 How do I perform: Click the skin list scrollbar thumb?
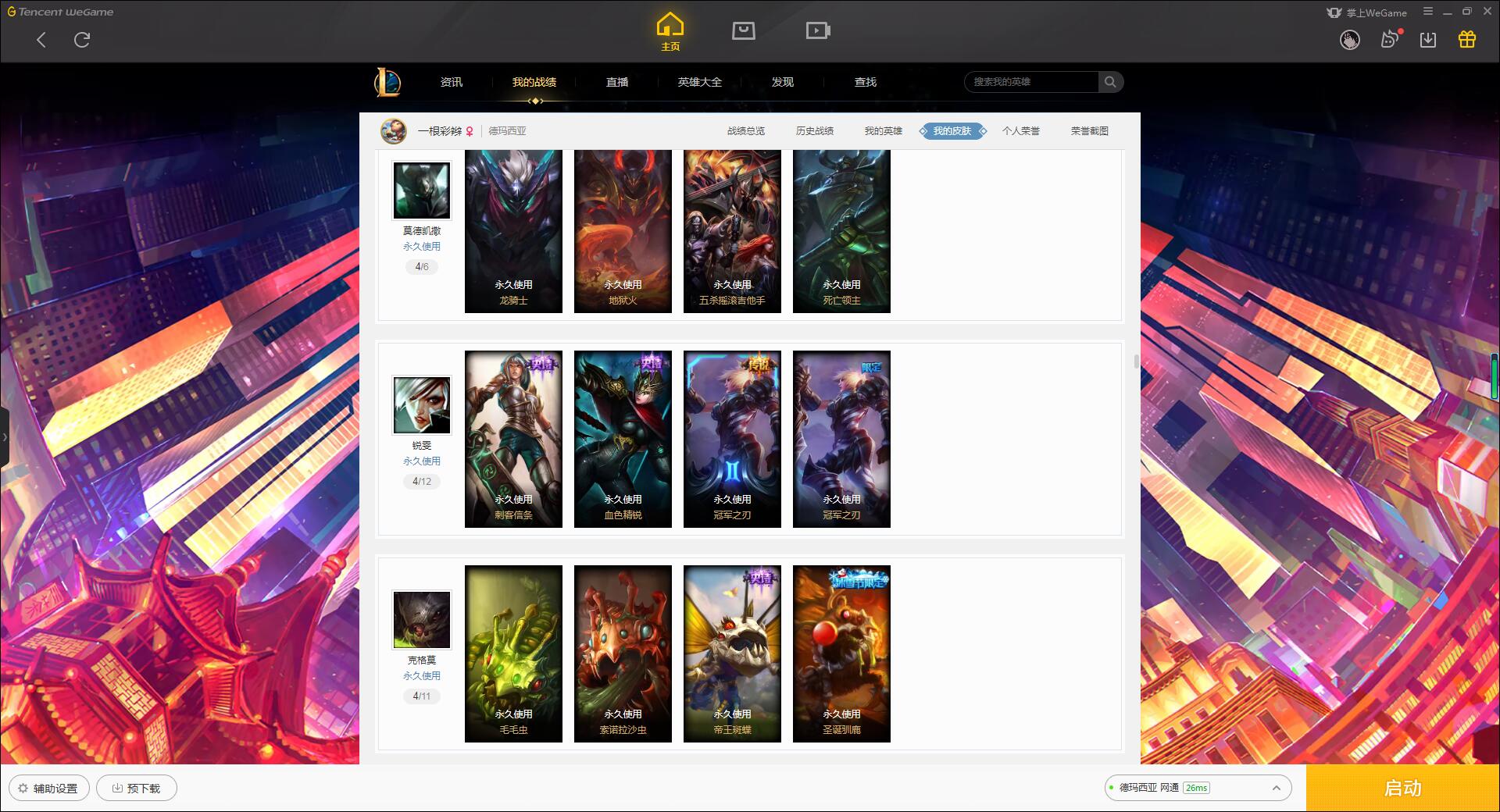point(1136,361)
